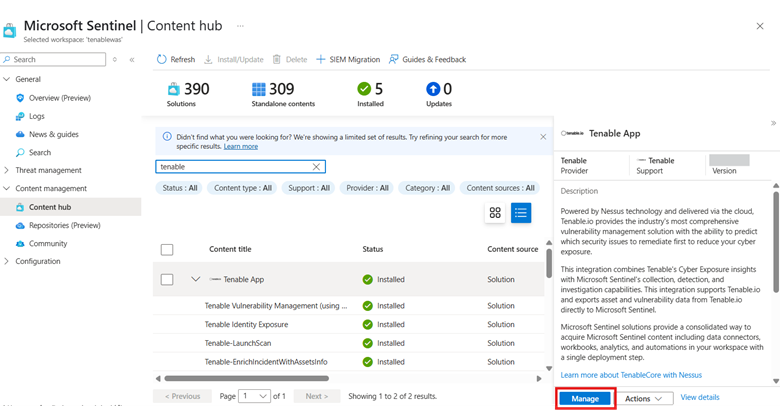Click the Manage button

tap(585, 399)
